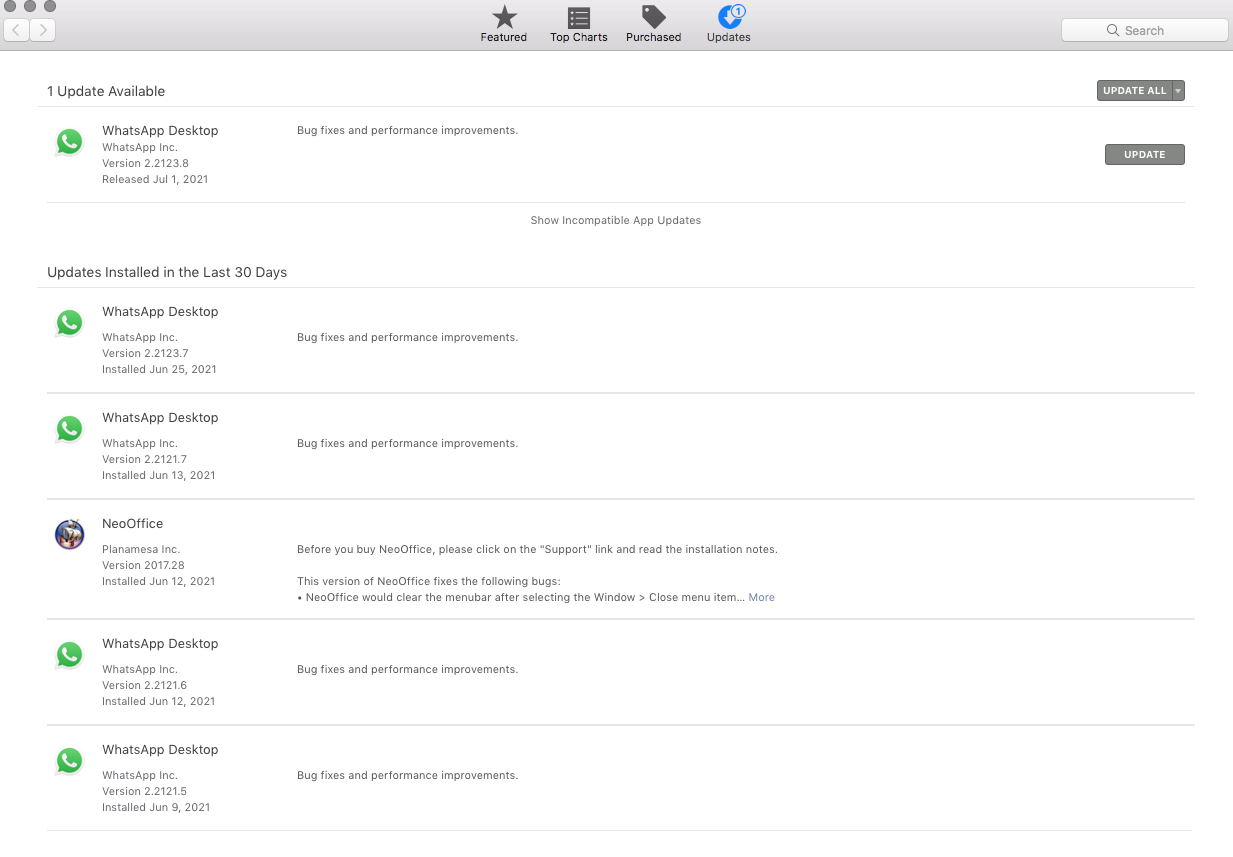Select the Updates tab with badge
The width and height of the screenshot is (1233, 857).
pos(728,24)
